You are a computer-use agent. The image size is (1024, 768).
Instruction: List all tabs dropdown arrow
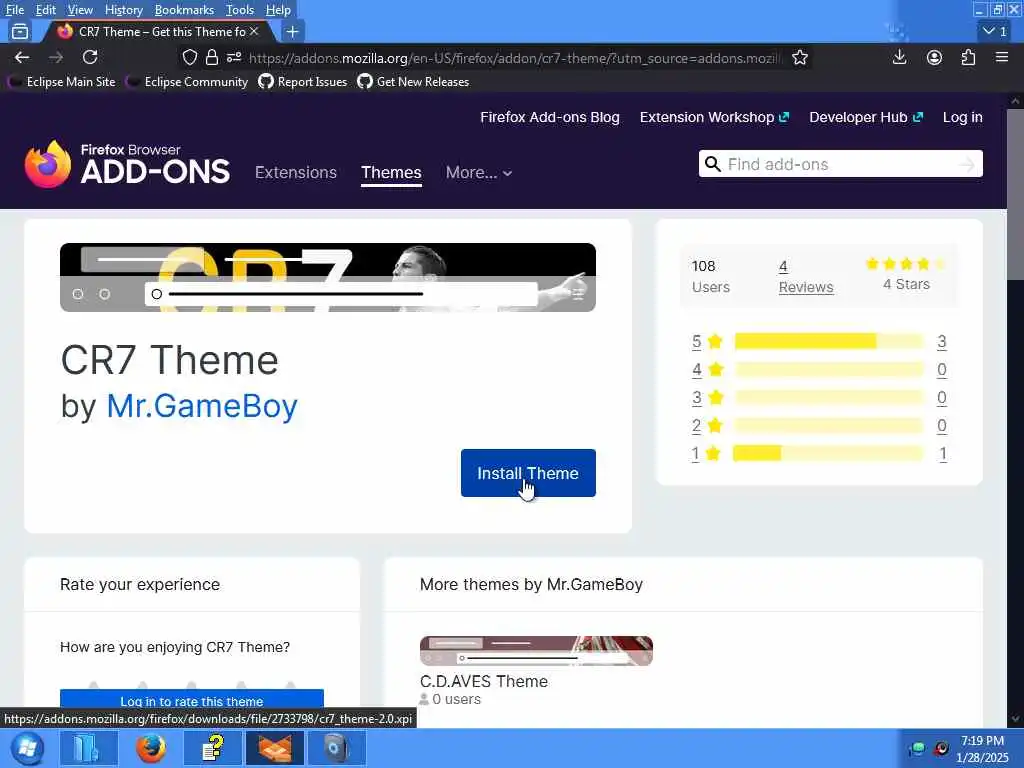(x=995, y=31)
